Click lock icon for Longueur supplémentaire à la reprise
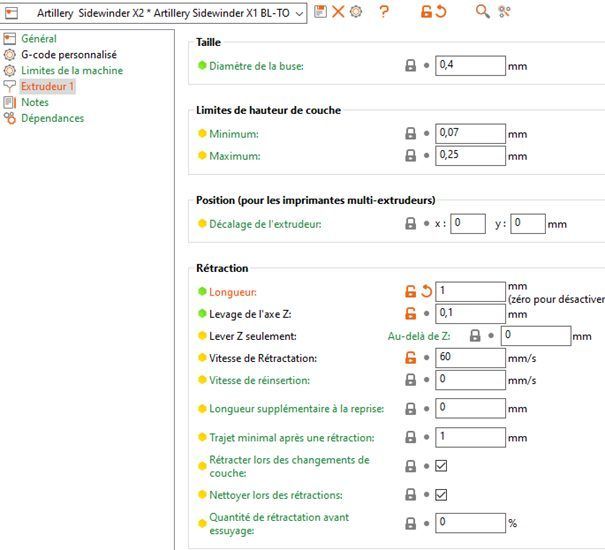This screenshot has height=550, width=605. [x=411, y=408]
